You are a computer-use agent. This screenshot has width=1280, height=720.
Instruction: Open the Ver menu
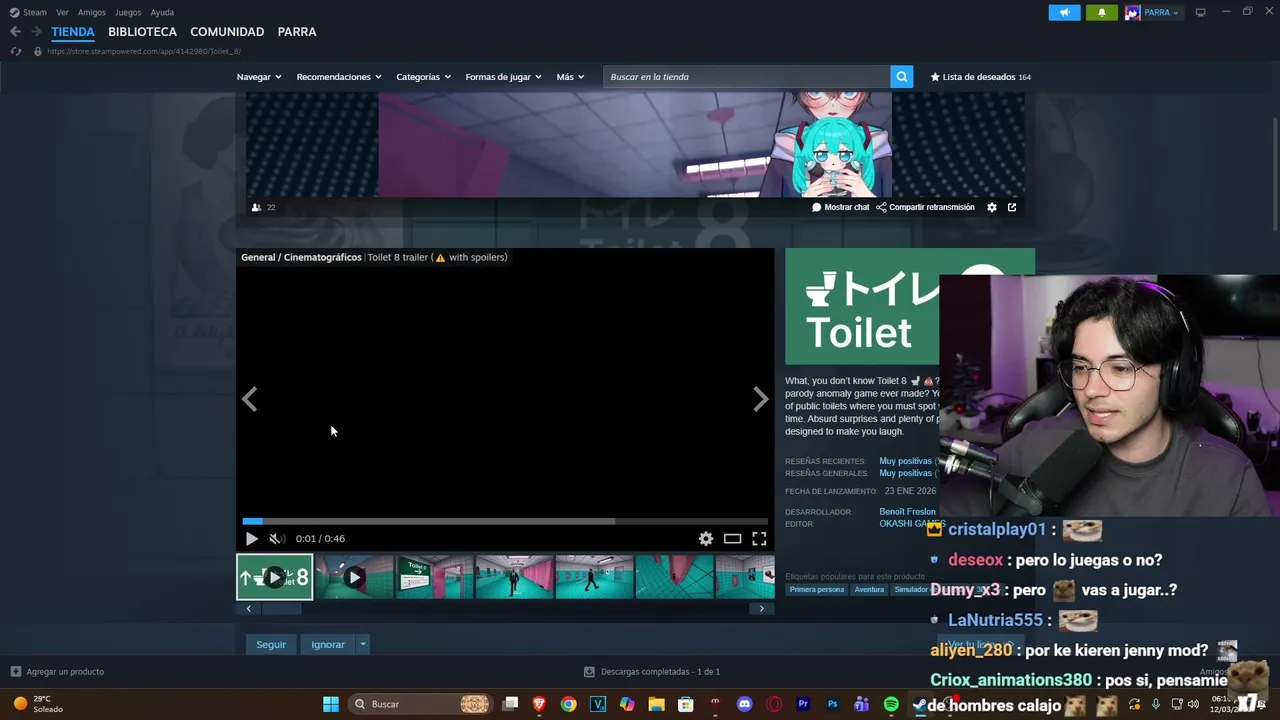62,12
